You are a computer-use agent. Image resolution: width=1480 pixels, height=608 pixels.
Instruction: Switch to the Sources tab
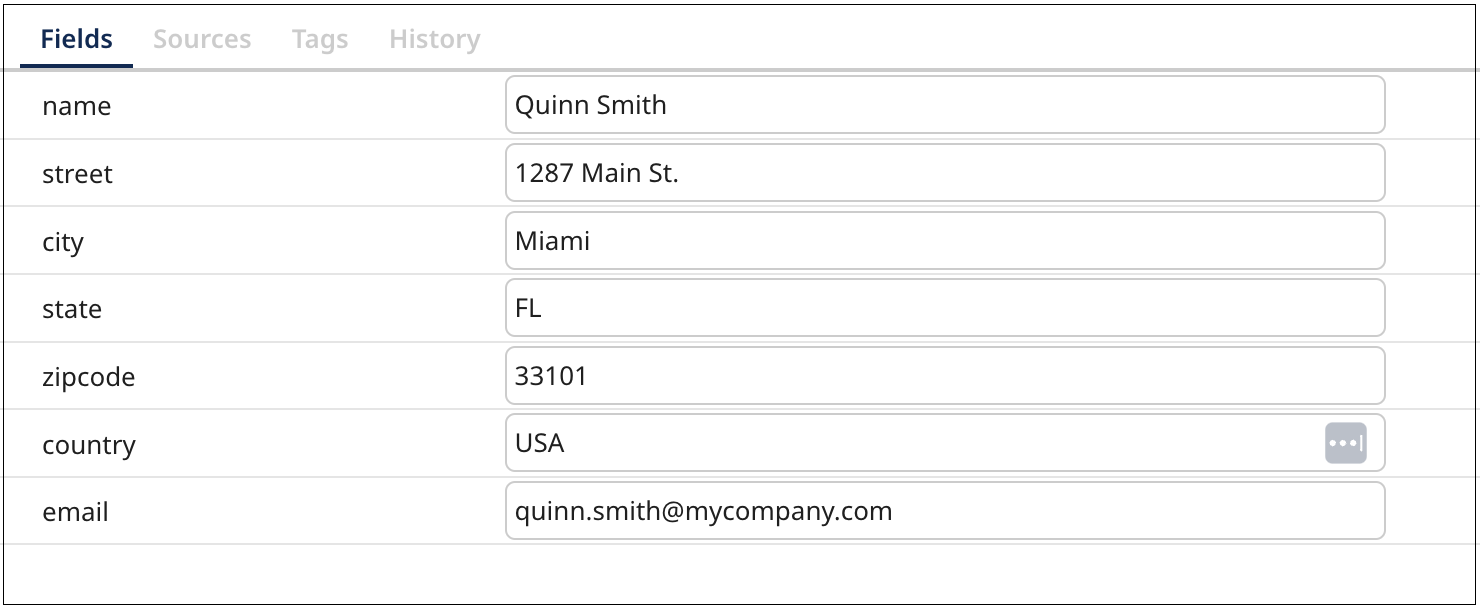pyautogui.click(x=202, y=39)
